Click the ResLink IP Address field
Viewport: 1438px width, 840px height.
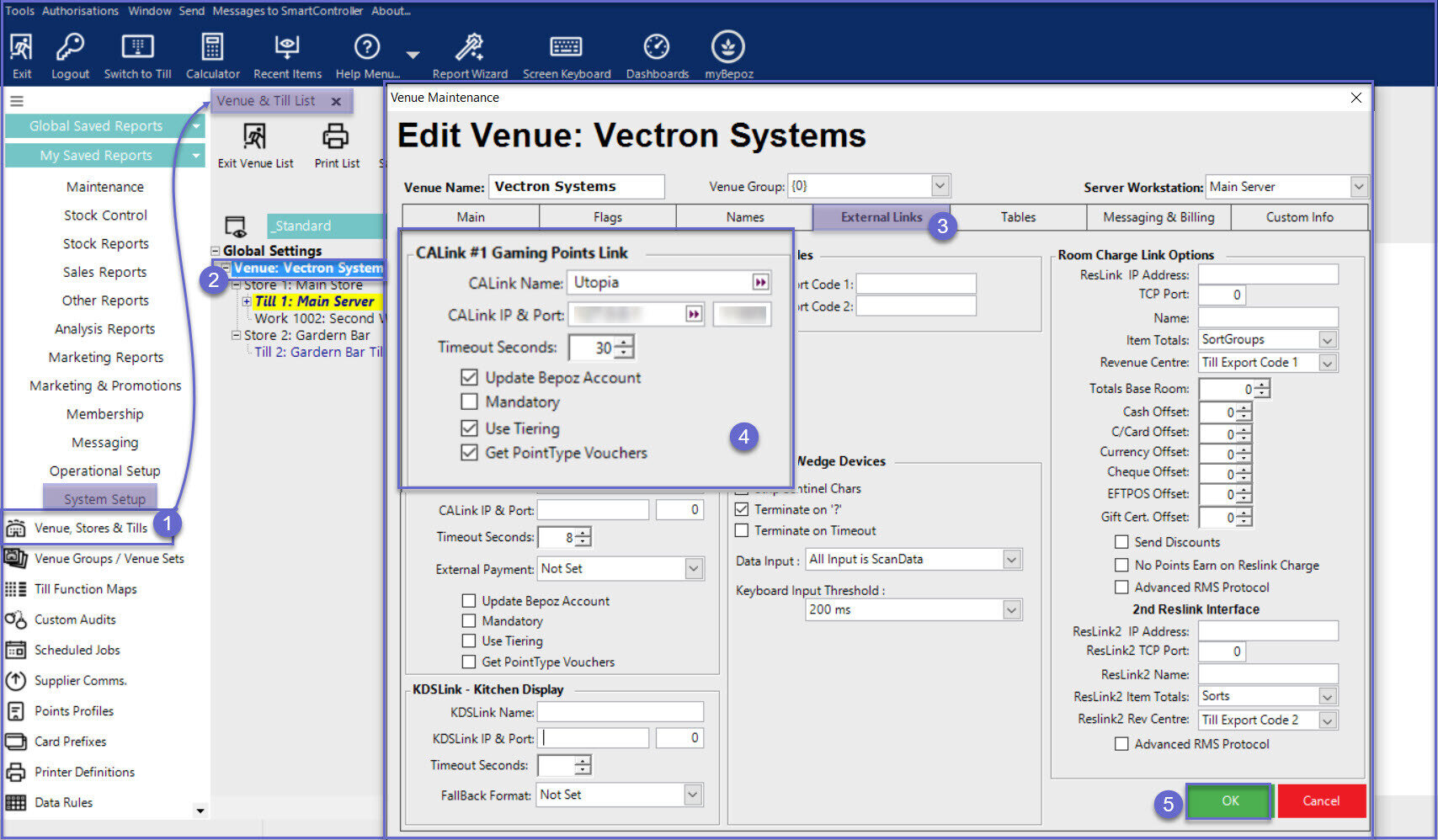point(1268,274)
